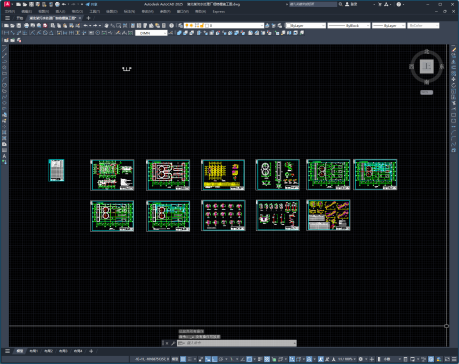Select the Hatch tool
459x364 pixels.
click(x=4, y=132)
